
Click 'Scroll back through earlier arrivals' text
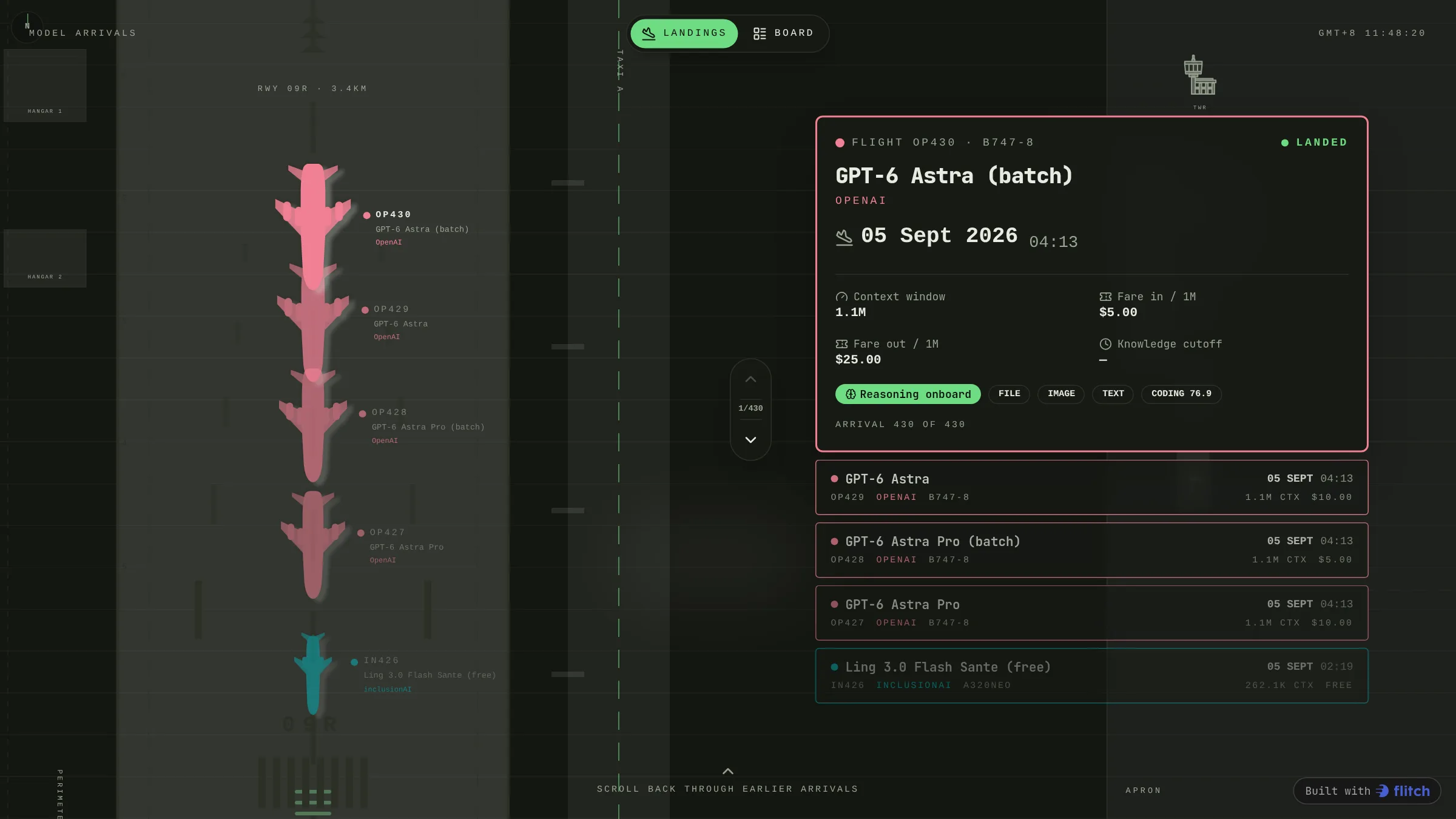pyautogui.click(x=727, y=789)
